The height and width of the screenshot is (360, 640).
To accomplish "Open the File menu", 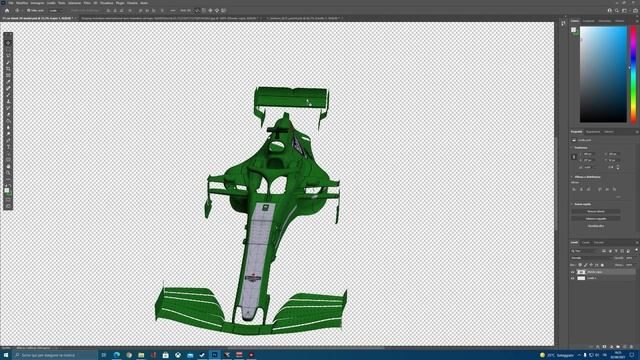I will click(x=11, y=3).
